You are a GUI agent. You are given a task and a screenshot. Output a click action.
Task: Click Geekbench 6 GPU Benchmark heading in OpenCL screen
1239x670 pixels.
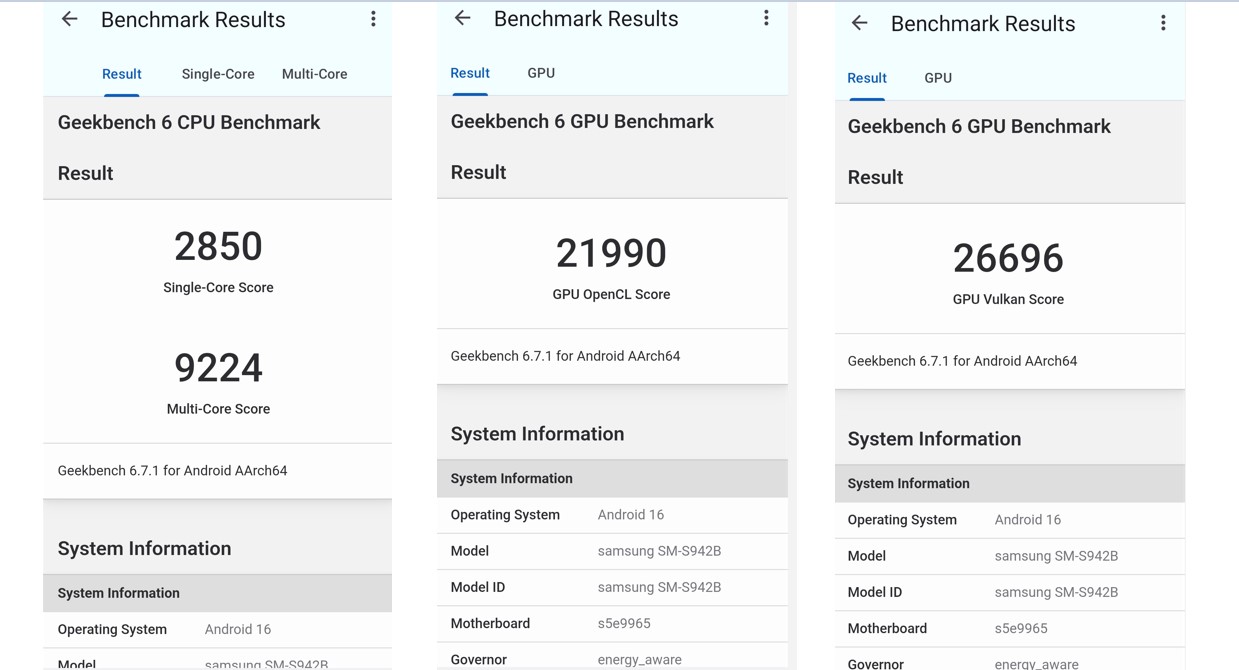pyautogui.click(x=582, y=122)
